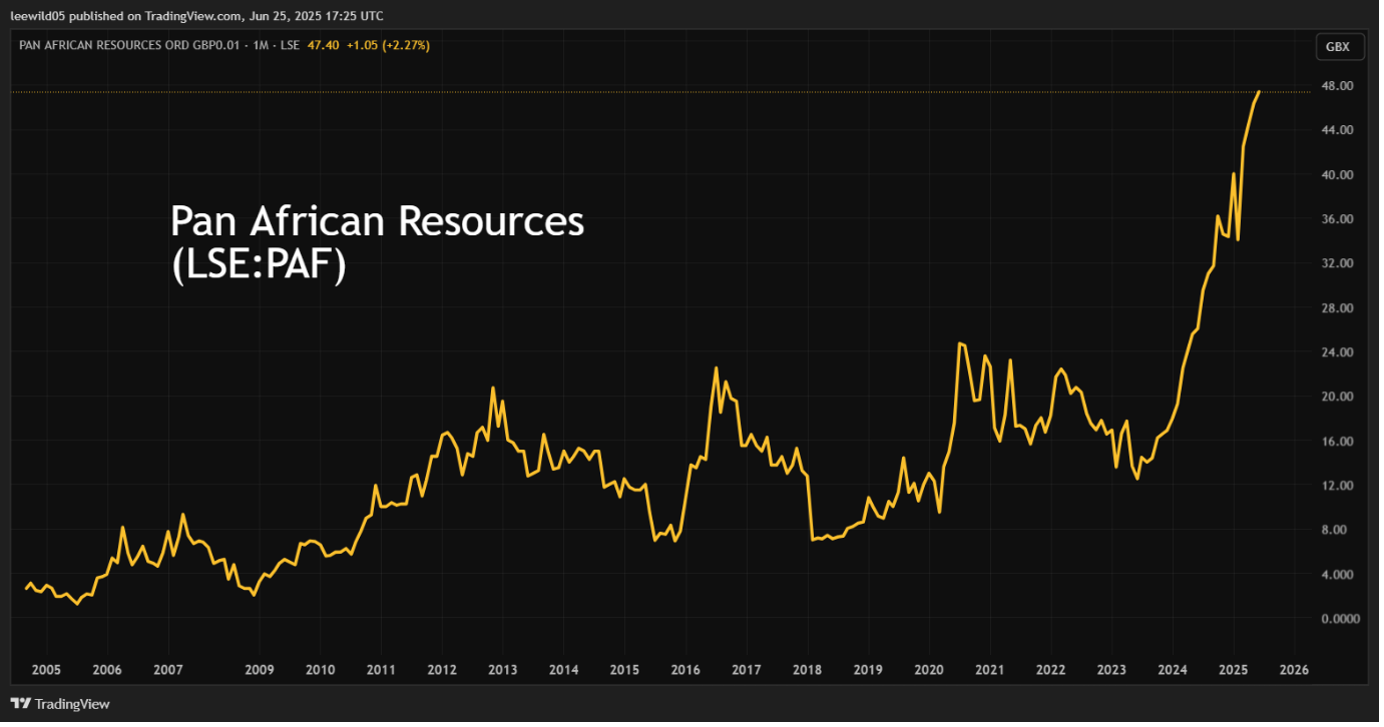Click the 2019 label on time axis
Image resolution: width=1384 pixels, height=727 pixels.
coord(869,670)
